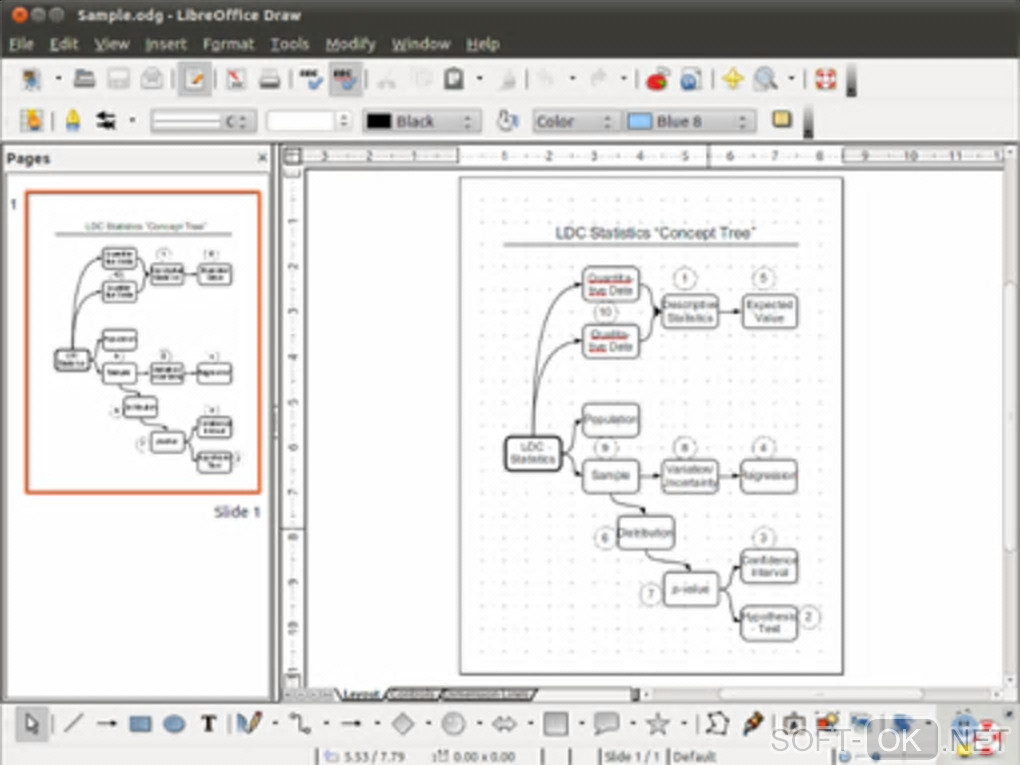The height and width of the screenshot is (765, 1020).
Task: Close the Pages panel
Action: (263, 158)
